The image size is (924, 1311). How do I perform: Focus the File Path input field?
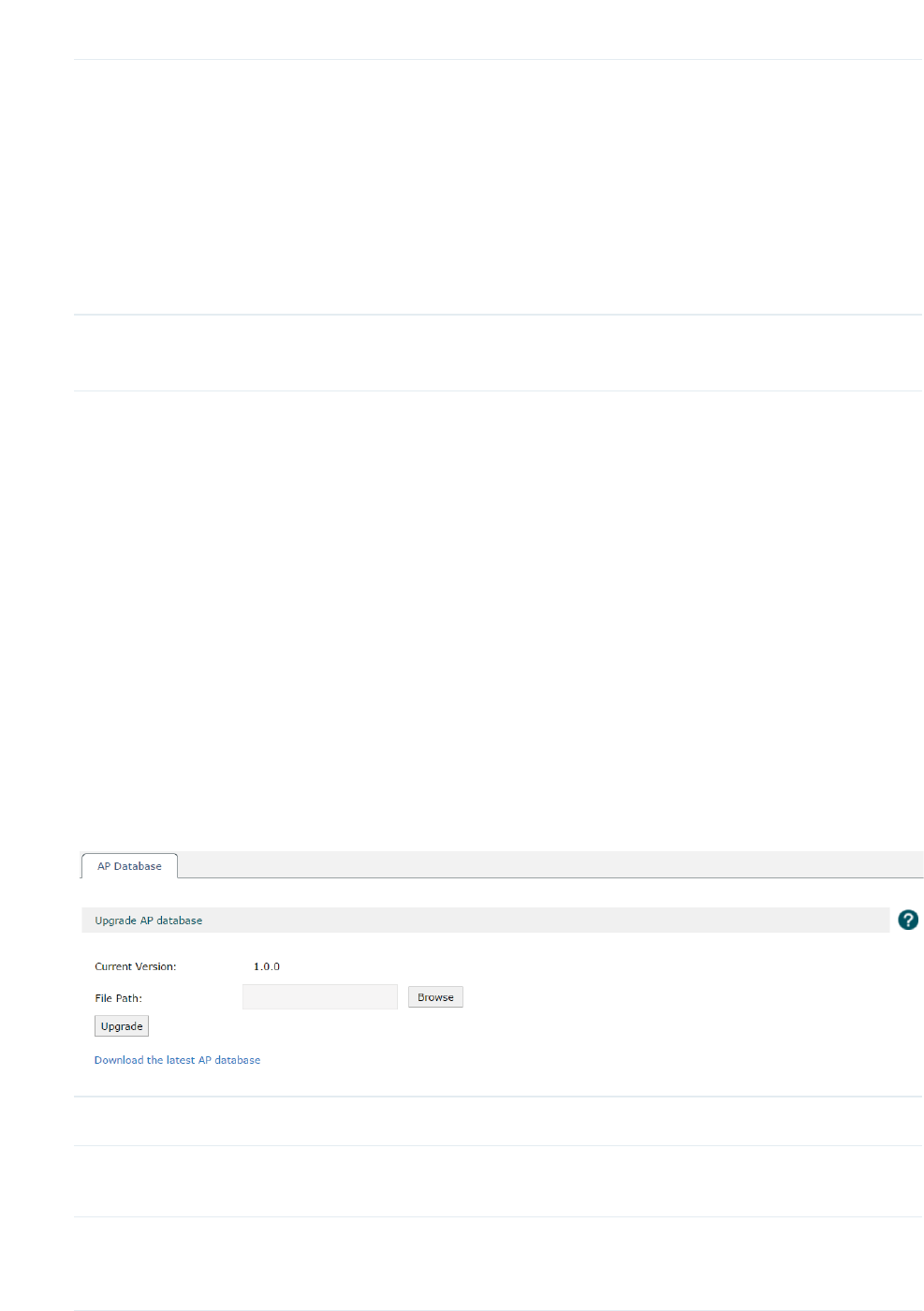tap(320, 996)
